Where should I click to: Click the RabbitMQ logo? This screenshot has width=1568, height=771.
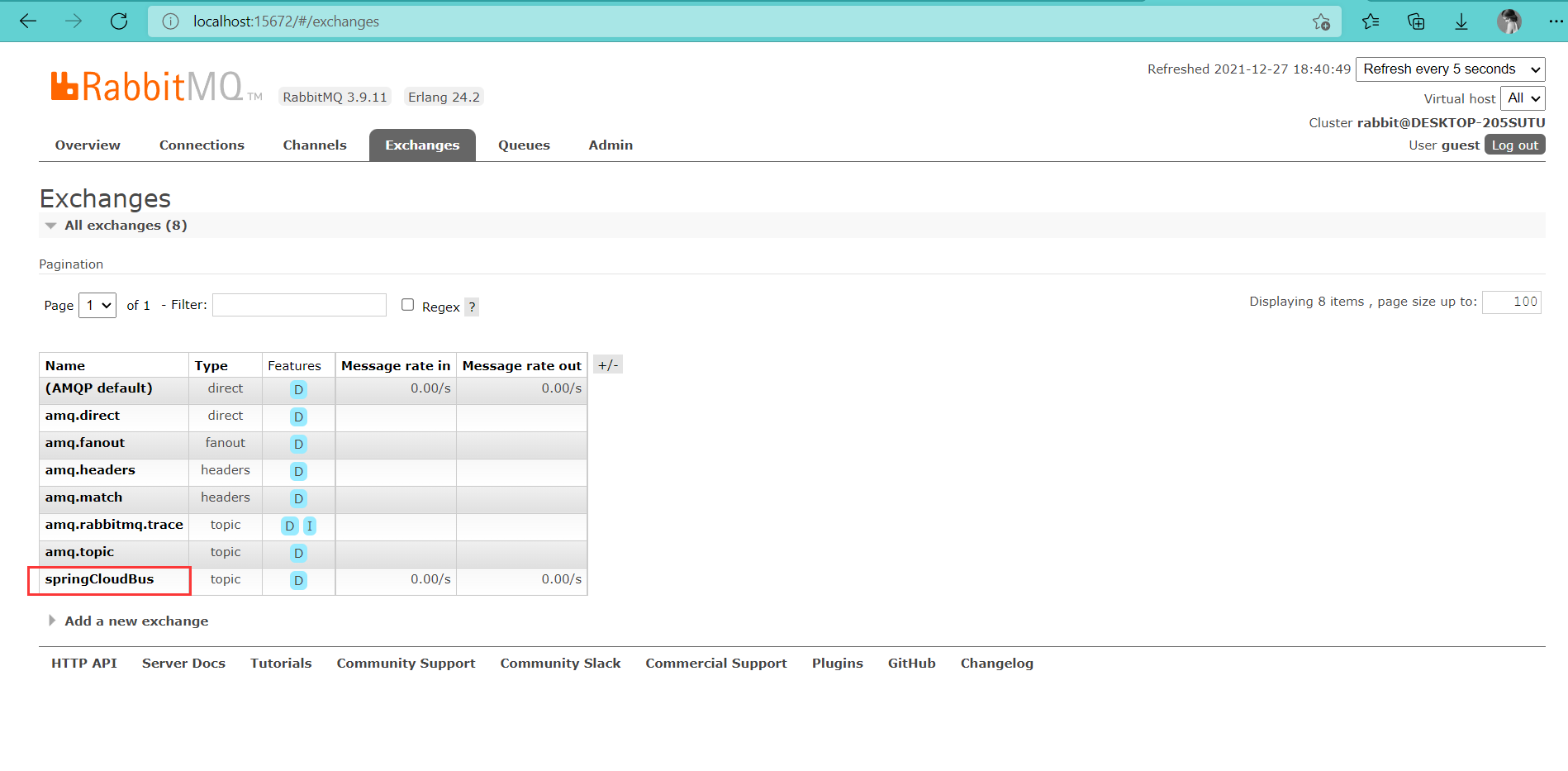tap(155, 86)
